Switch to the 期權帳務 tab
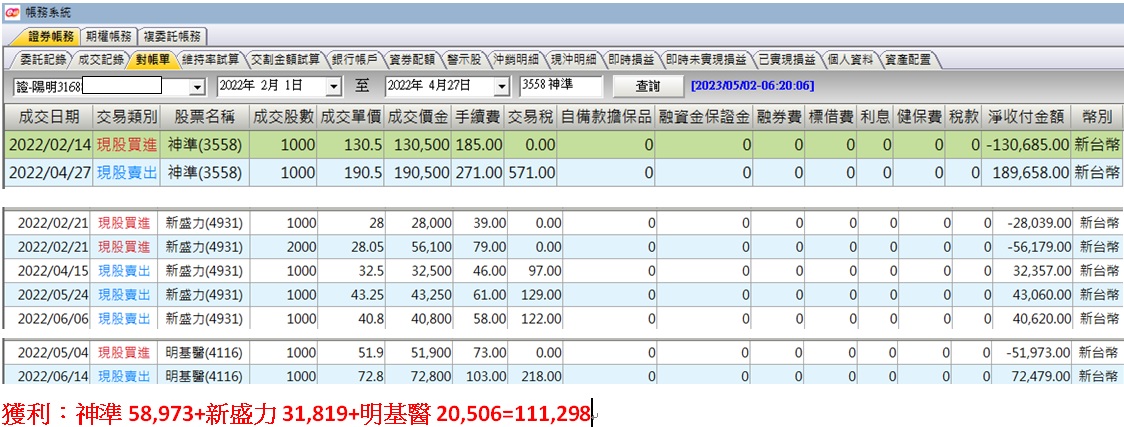 (x=109, y=37)
